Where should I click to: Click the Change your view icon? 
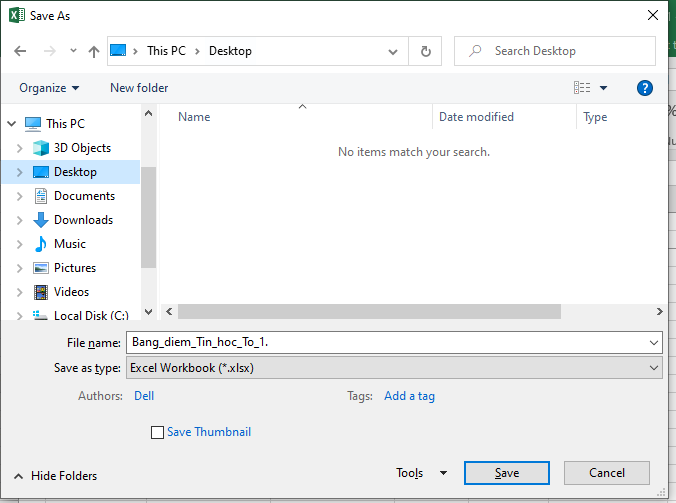(x=582, y=88)
